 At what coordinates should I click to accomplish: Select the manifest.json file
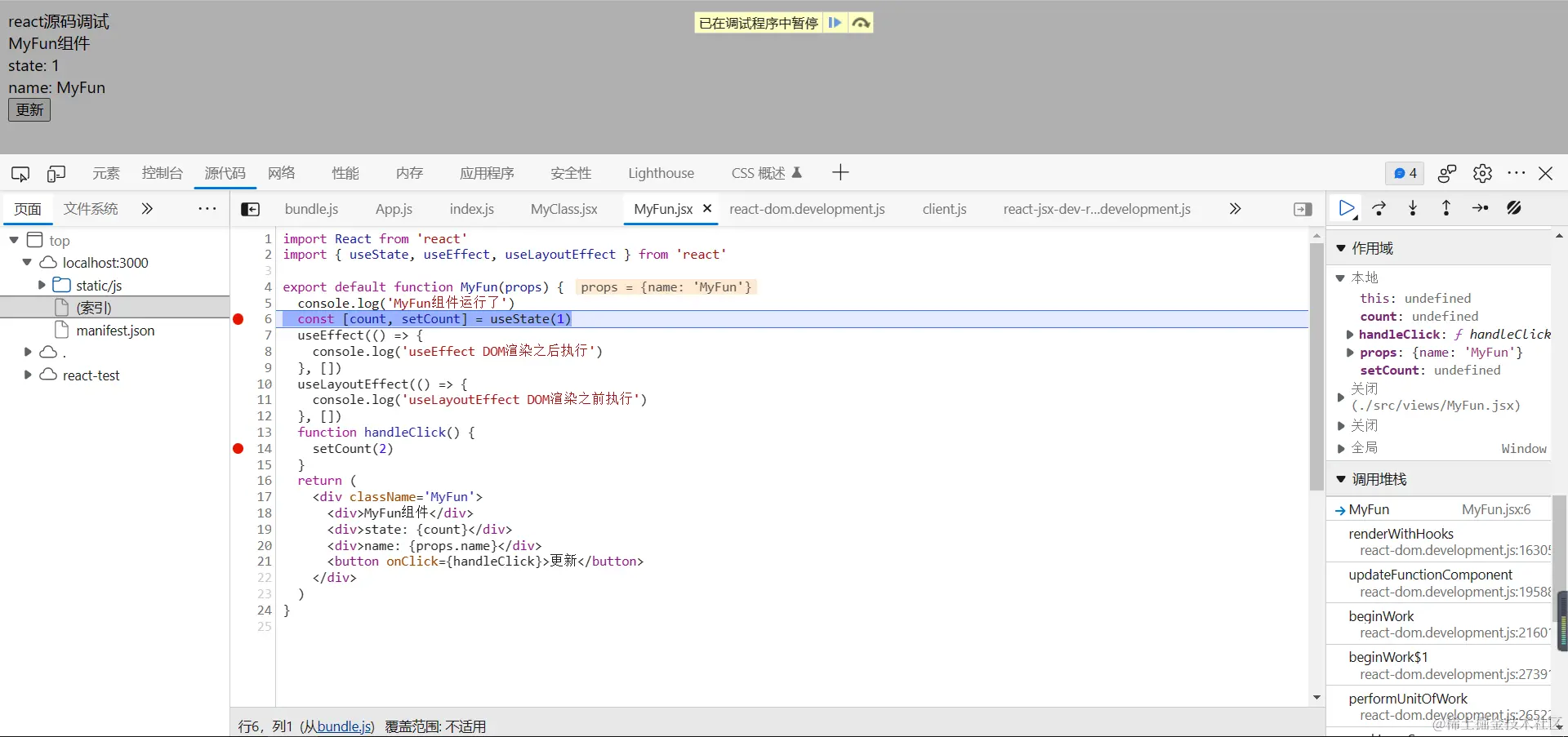tap(114, 331)
